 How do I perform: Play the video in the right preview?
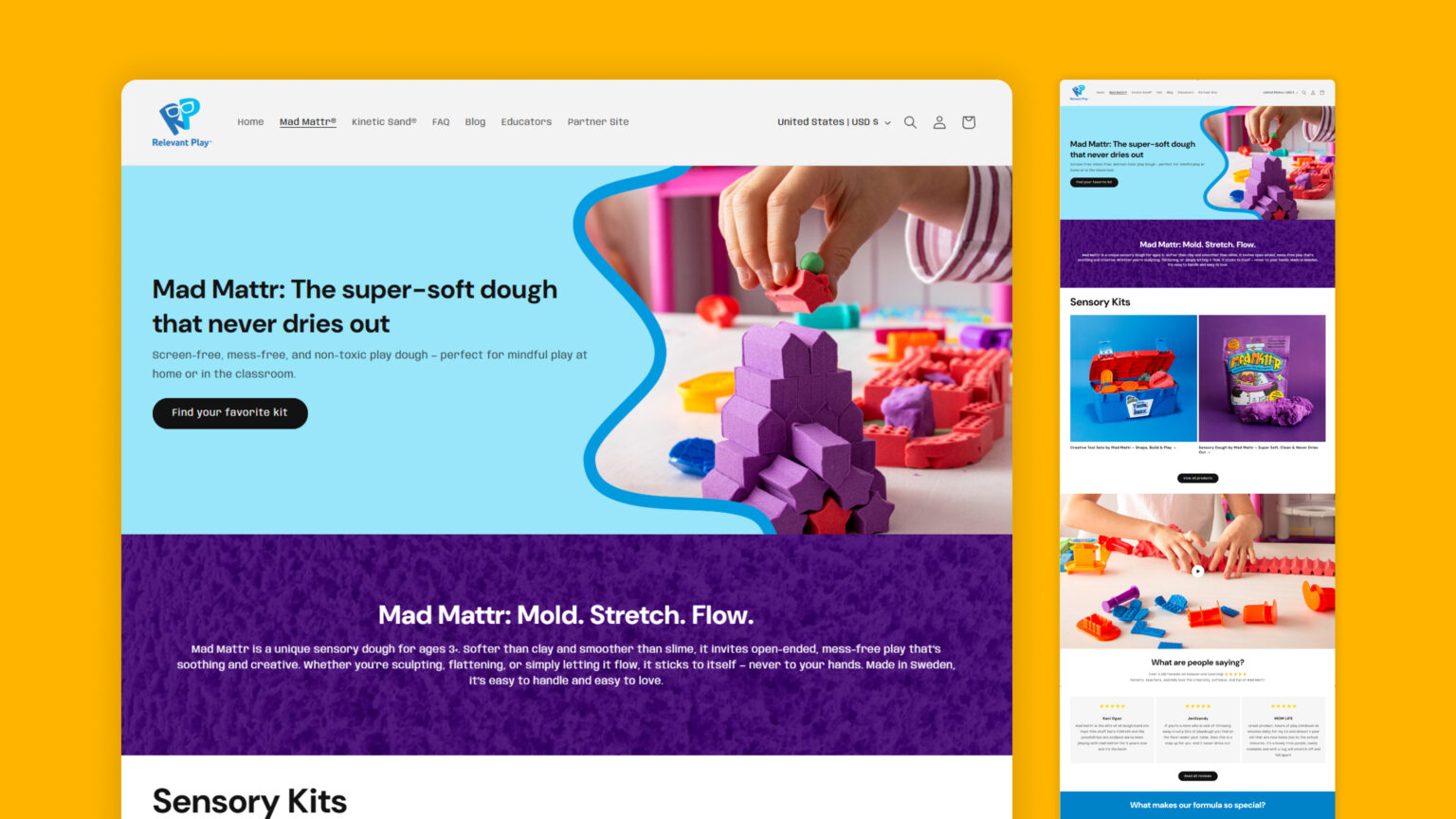(1197, 571)
